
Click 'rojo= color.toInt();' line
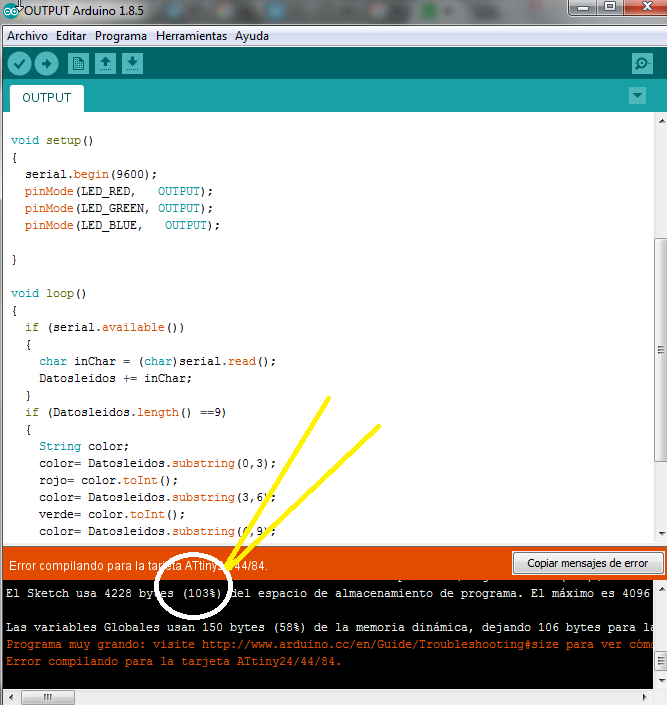[x=108, y=481]
